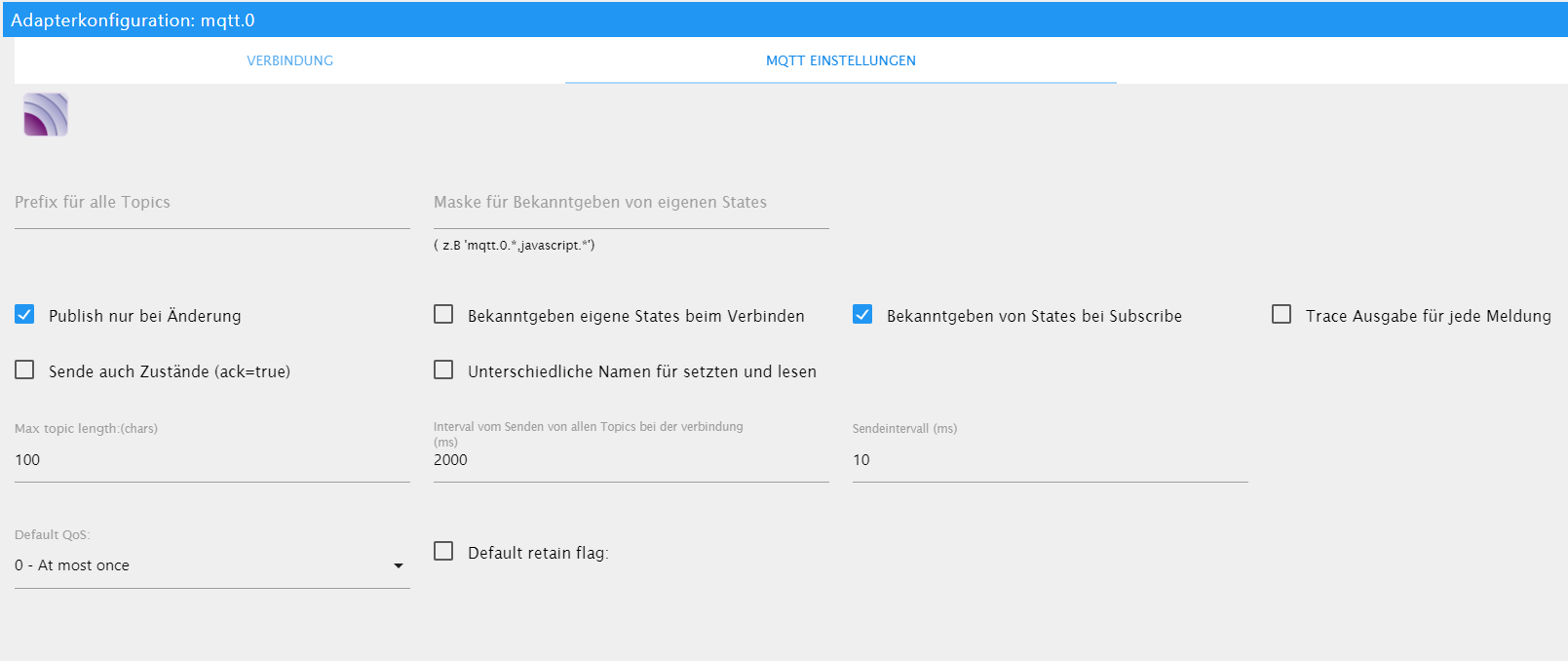The height and width of the screenshot is (661, 1568).
Task: Enable Trace Ausgabe für jede Meldung
Action: pyautogui.click(x=1281, y=314)
